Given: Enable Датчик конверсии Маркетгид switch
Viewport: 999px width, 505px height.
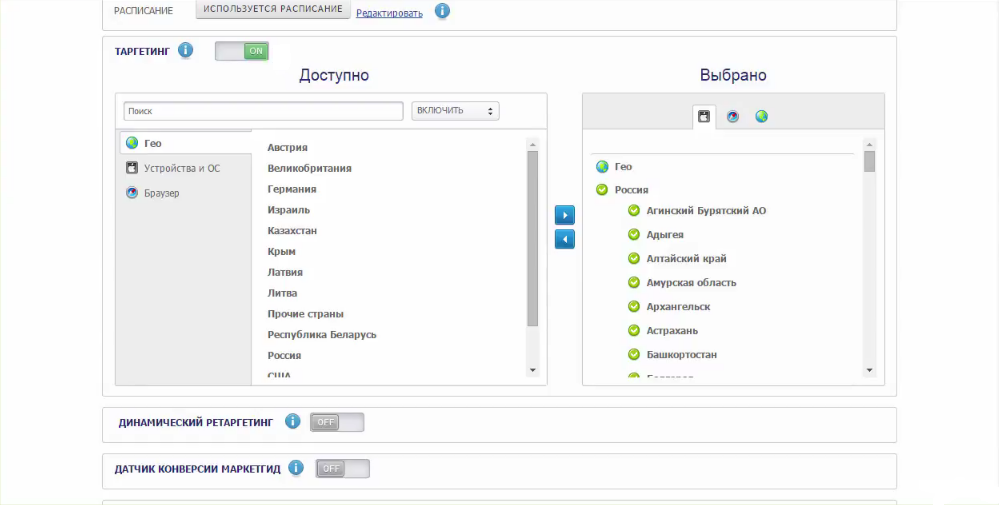Looking at the screenshot, I should click(x=343, y=469).
